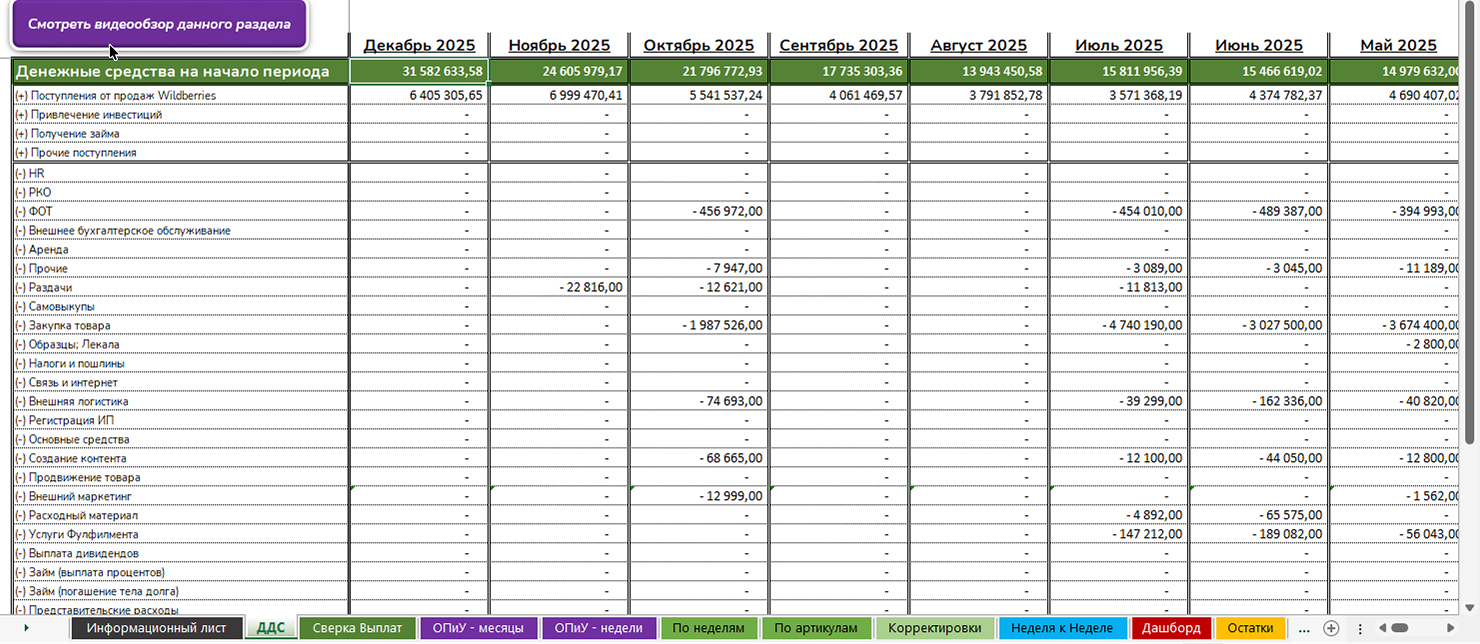Screen dimensions: 1480x644
Task: Click the horizontal scrollbar right arrow
Action: pos(1452,628)
